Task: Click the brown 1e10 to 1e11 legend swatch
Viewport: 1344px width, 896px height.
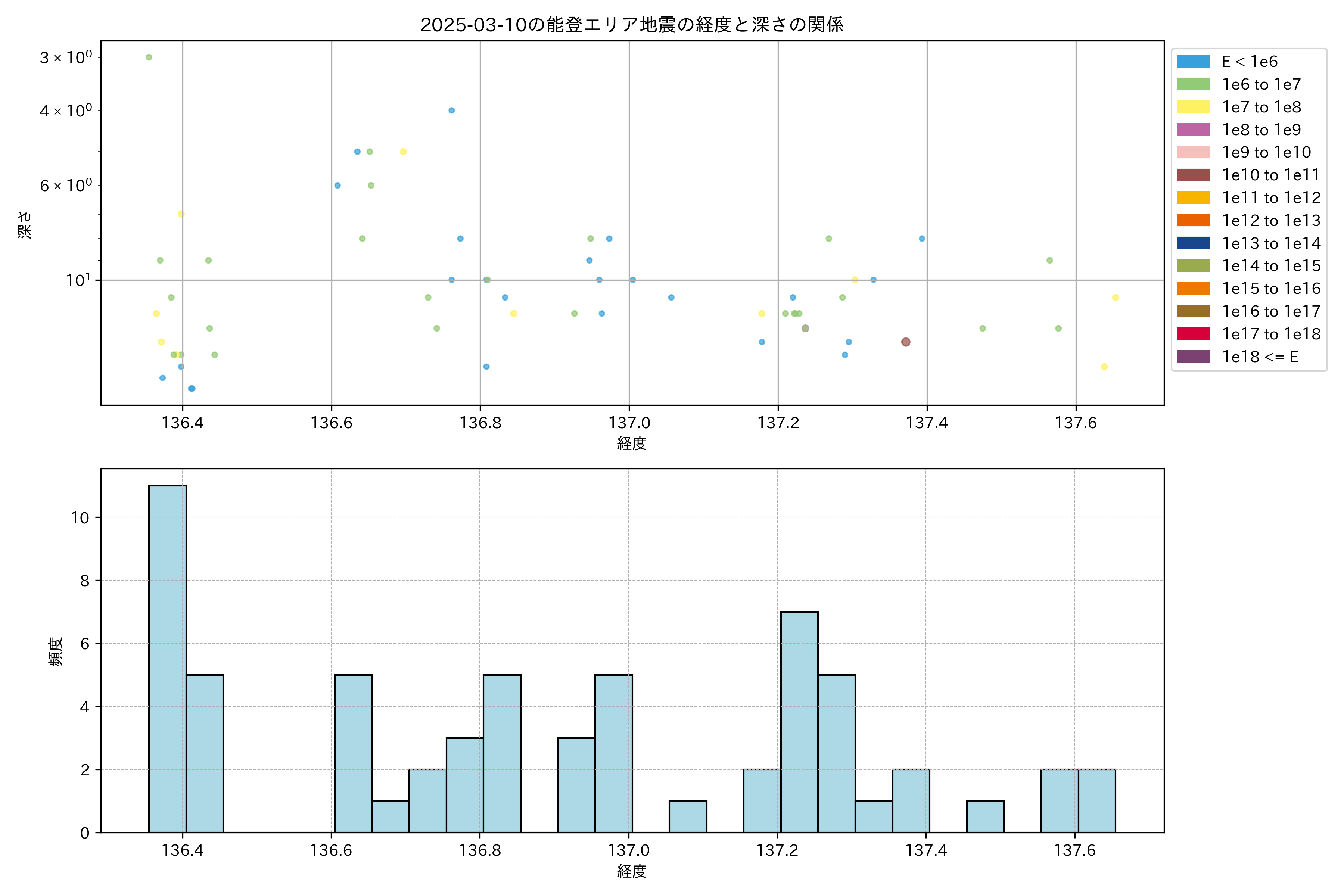Action: coord(1193,175)
